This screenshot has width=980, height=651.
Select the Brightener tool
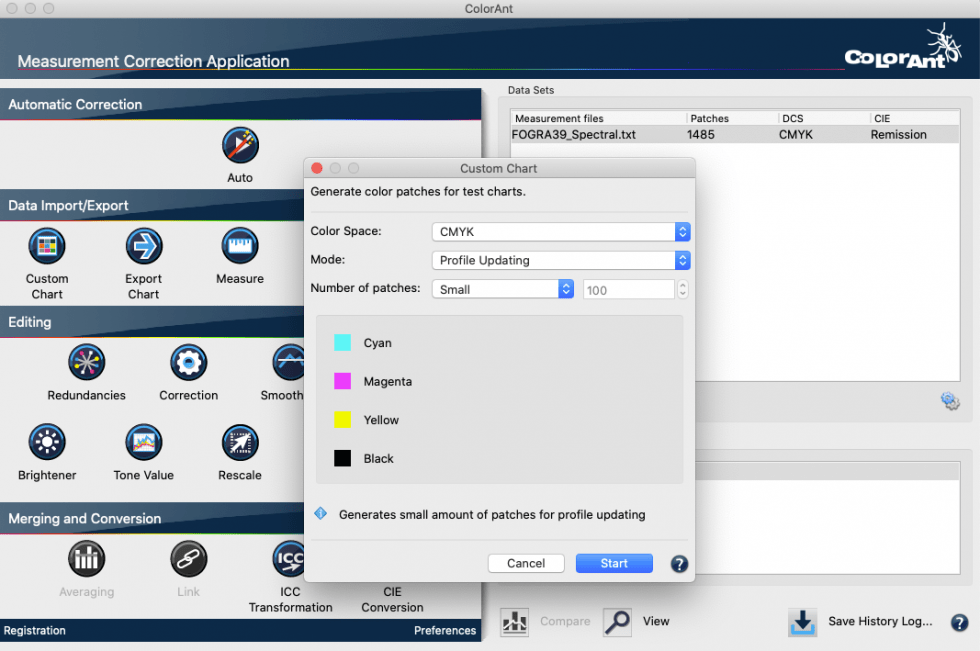46,442
